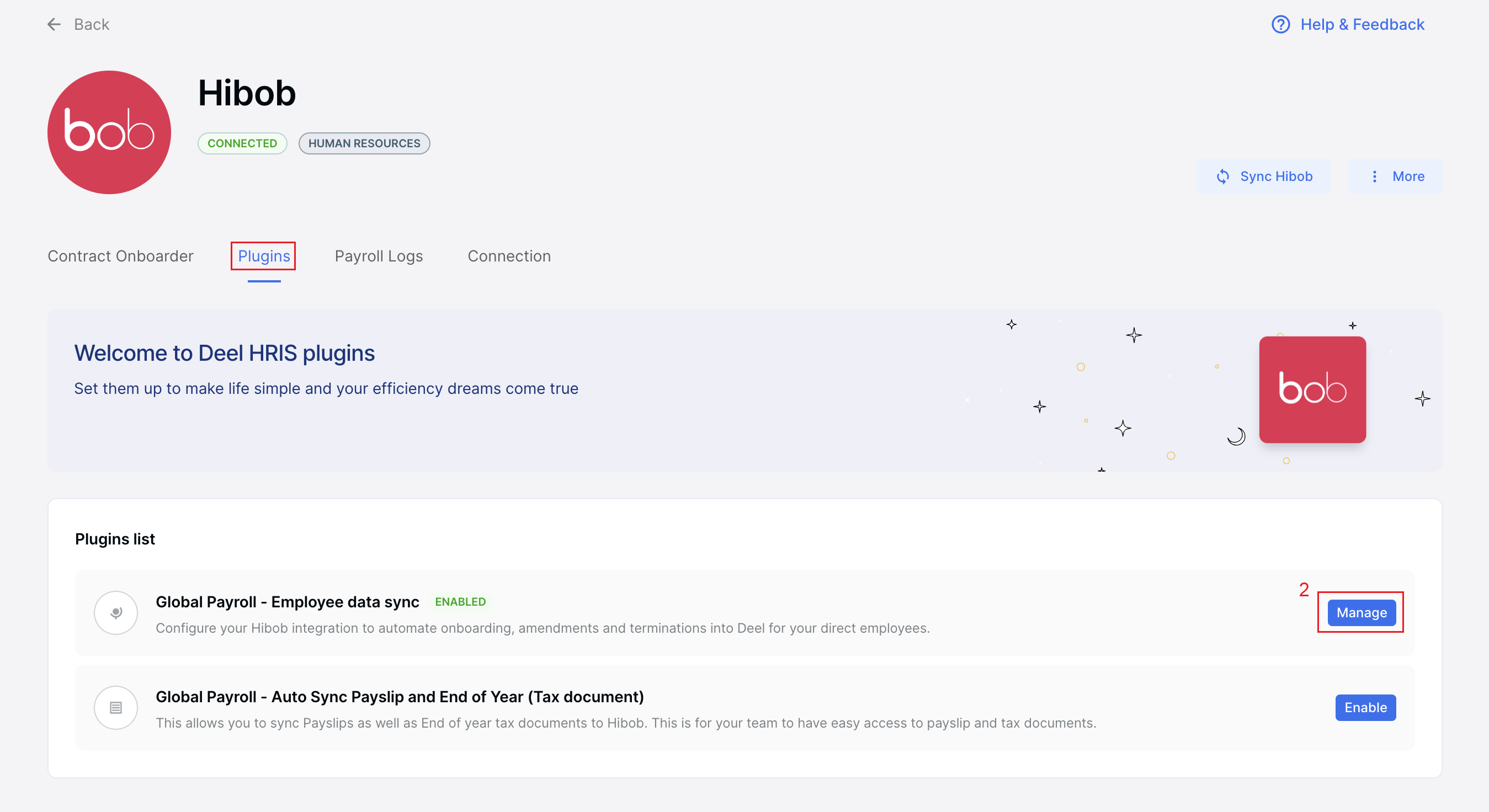Click the CONNECTED status badge

[242, 143]
